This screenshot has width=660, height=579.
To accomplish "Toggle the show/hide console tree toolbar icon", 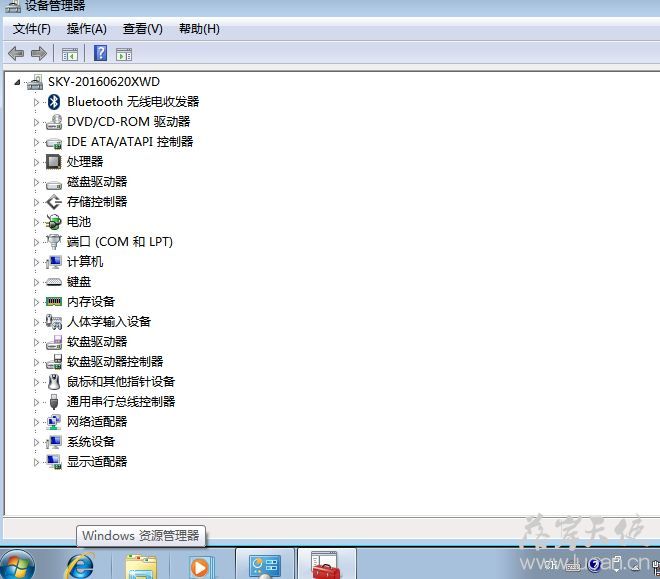I will coord(69,54).
